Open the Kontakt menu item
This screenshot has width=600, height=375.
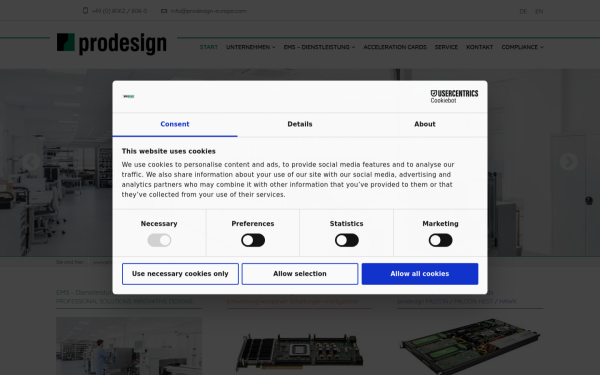(x=479, y=47)
